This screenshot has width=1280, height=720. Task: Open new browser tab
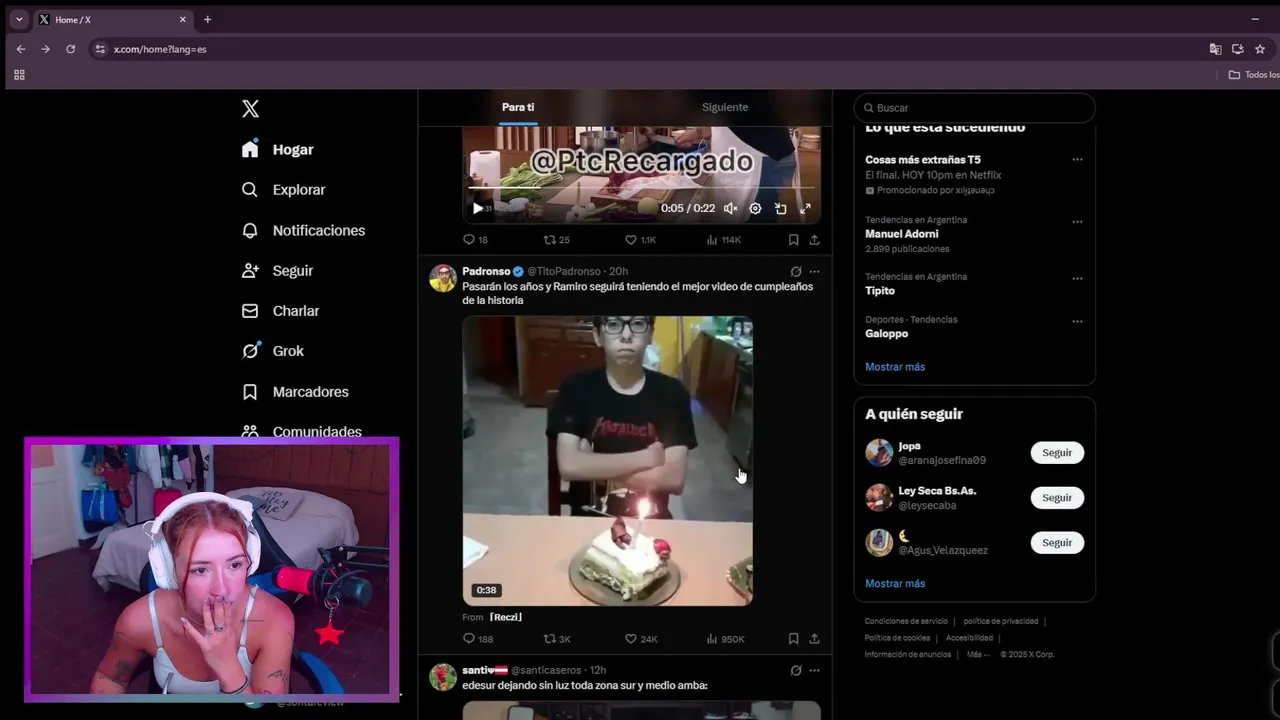click(x=207, y=19)
